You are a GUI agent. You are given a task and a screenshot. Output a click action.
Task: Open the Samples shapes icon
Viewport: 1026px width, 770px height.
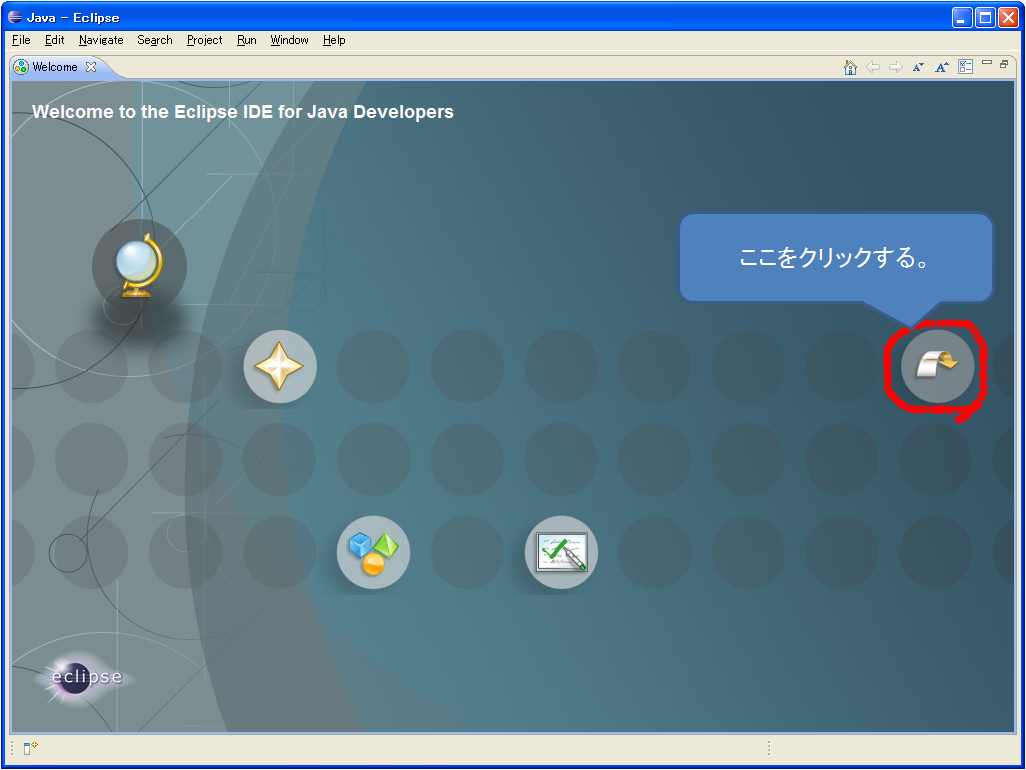coord(373,552)
